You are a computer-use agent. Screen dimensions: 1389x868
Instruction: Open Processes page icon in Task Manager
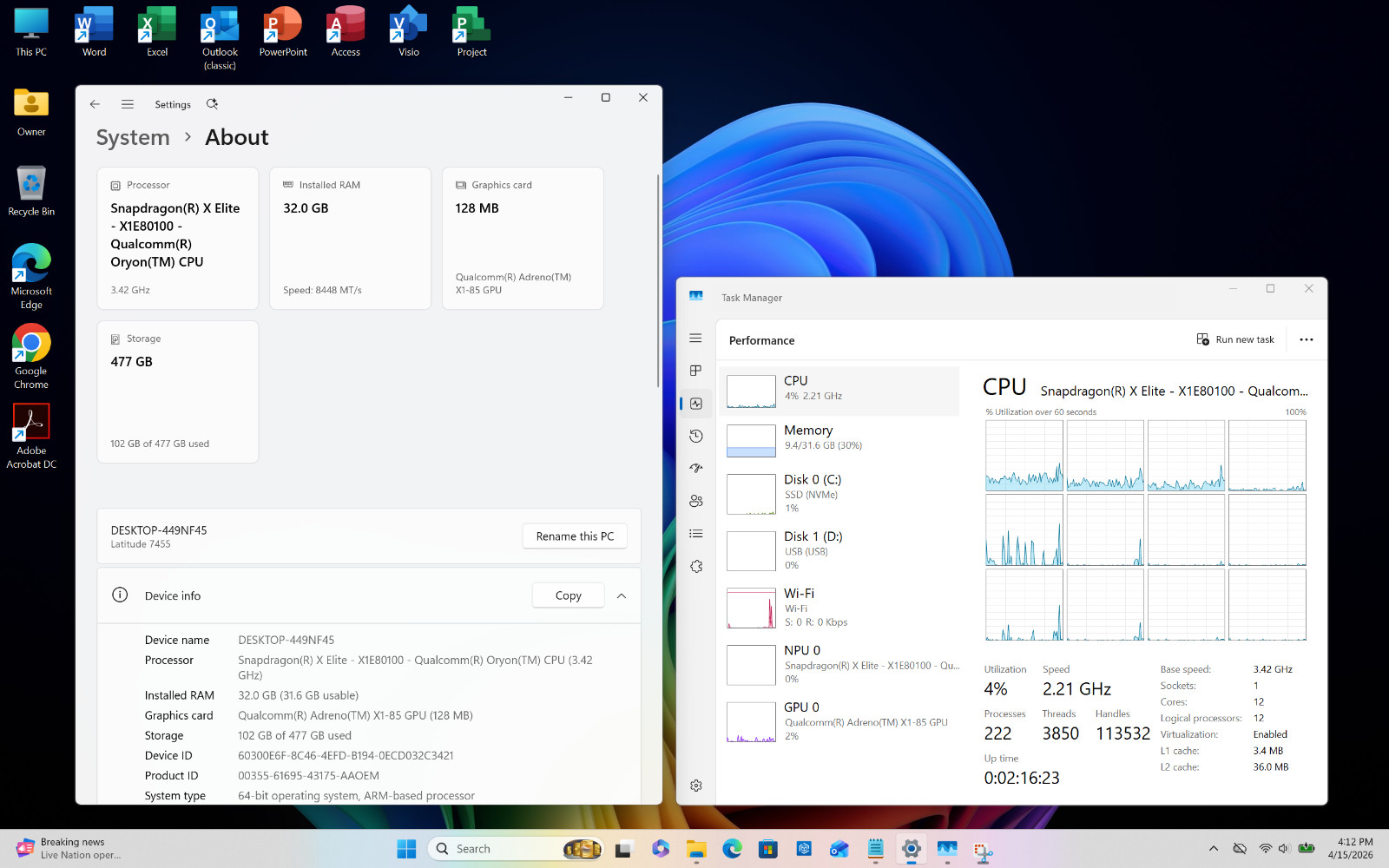pos(695,371)
